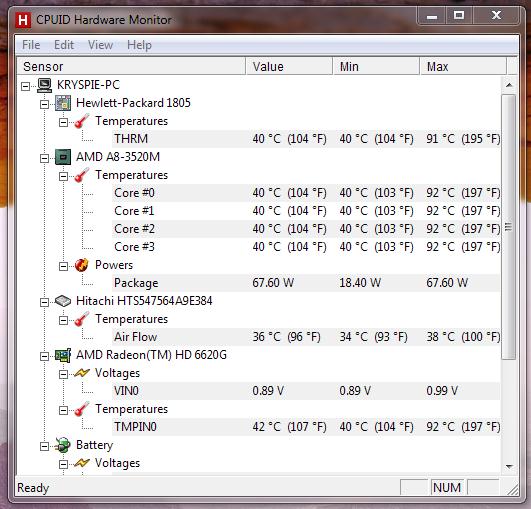Click Voltages lightning icon under AMD Radeon

82,373
